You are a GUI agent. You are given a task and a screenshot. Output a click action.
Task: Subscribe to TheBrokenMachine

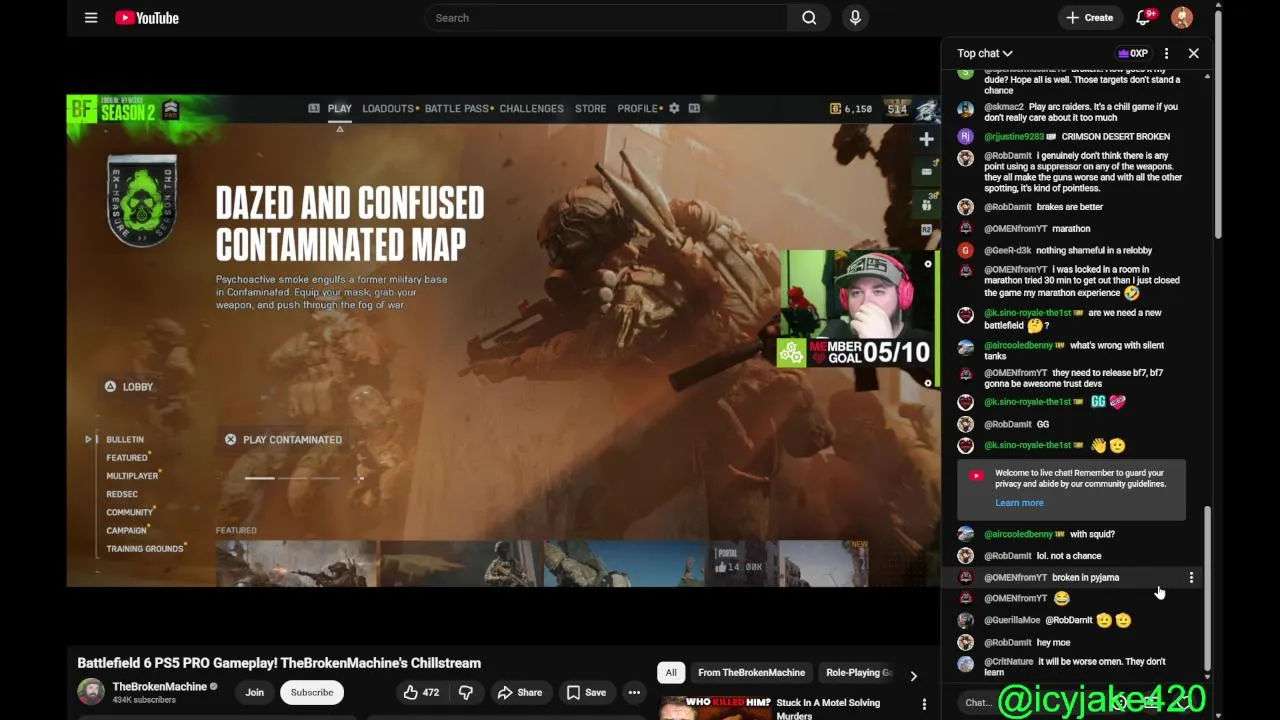(312, 692)
